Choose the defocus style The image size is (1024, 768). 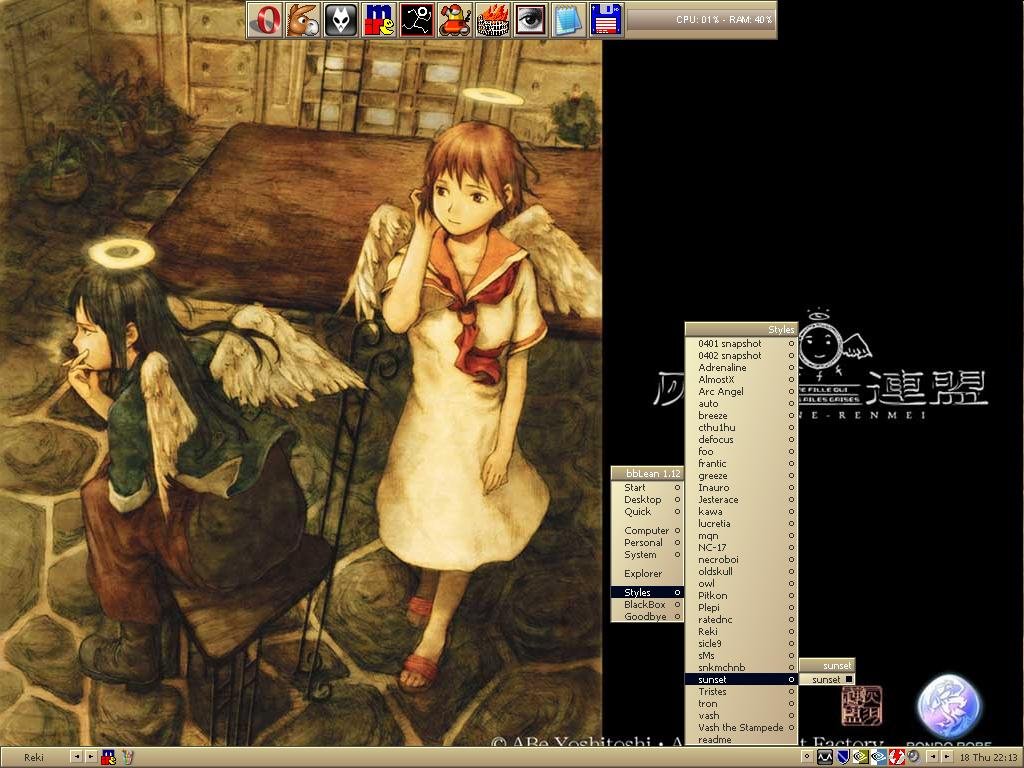(741, 440)
